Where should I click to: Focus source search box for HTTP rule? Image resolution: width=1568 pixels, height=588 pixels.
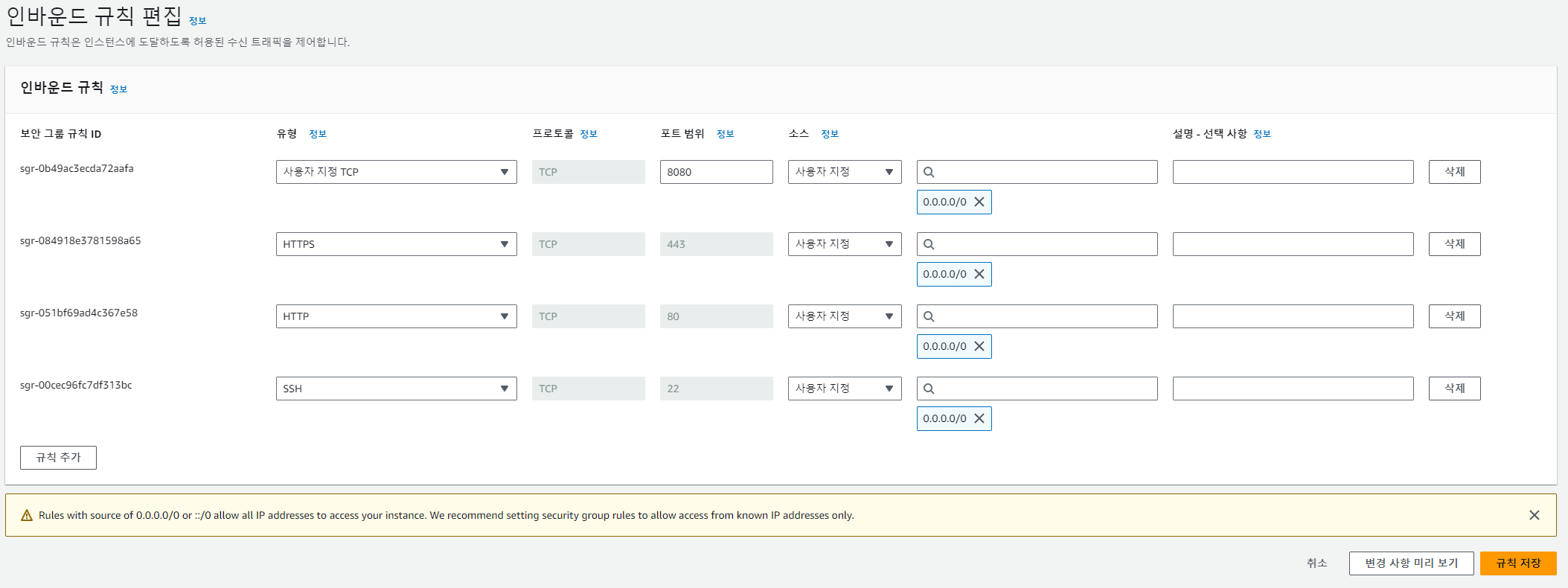pos(1037,316)
